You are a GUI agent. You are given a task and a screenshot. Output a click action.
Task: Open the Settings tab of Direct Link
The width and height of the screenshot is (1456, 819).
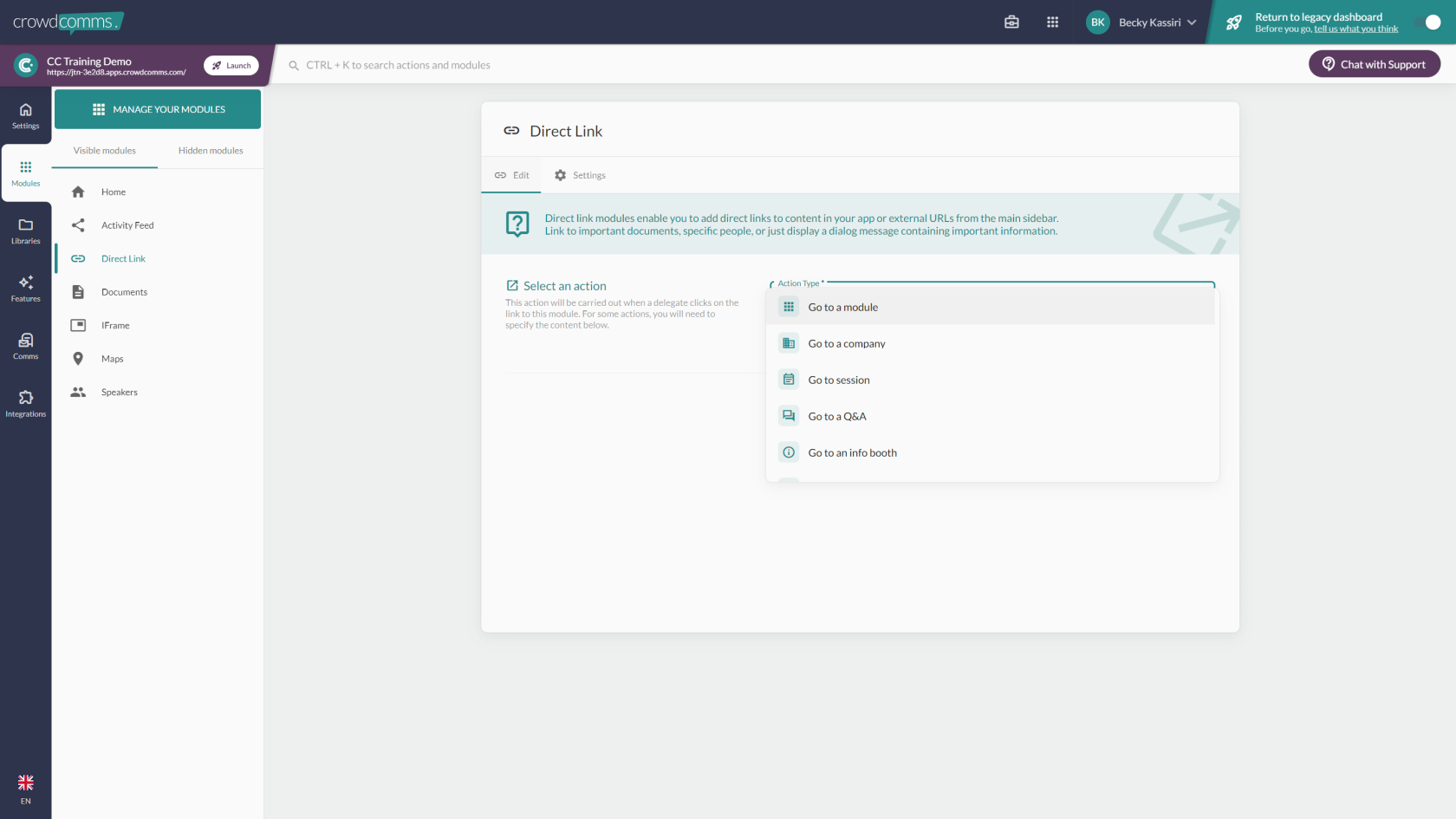580,175
